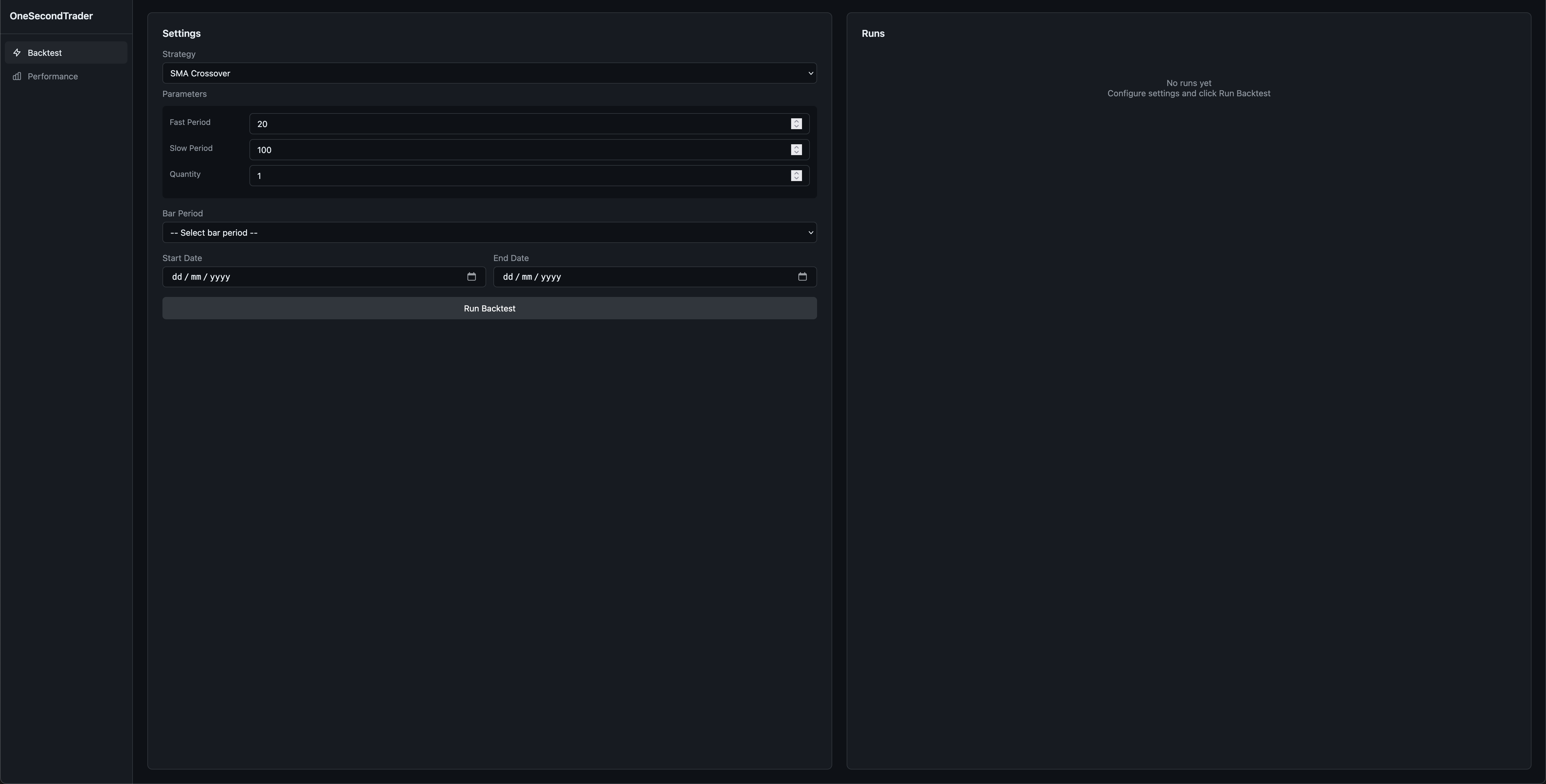Viewport: 1546px width, 784px height.
Task: Open the Bar Period dropdown
Action: (489, 233)
